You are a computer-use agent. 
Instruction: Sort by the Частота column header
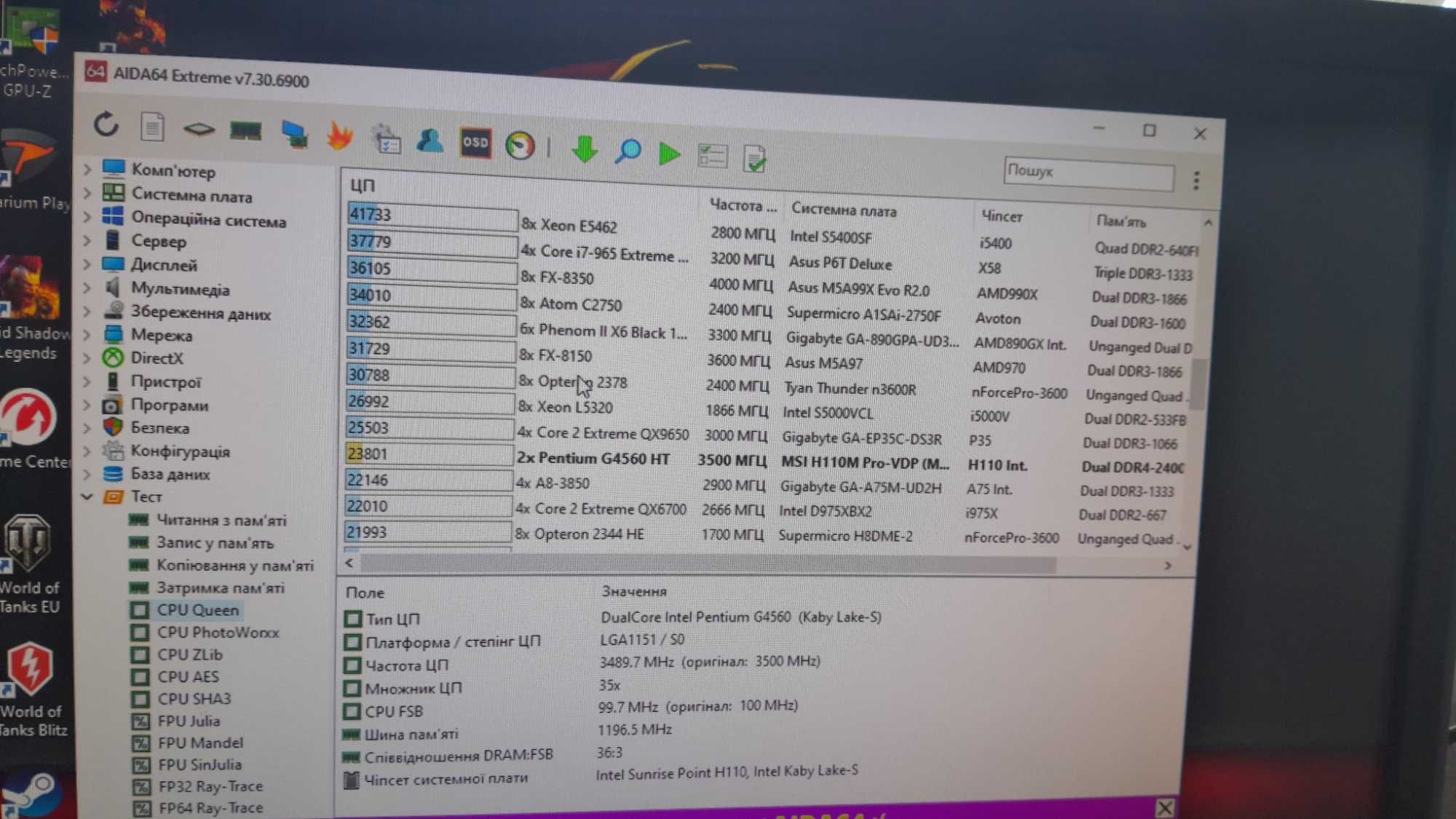[743, 206]
